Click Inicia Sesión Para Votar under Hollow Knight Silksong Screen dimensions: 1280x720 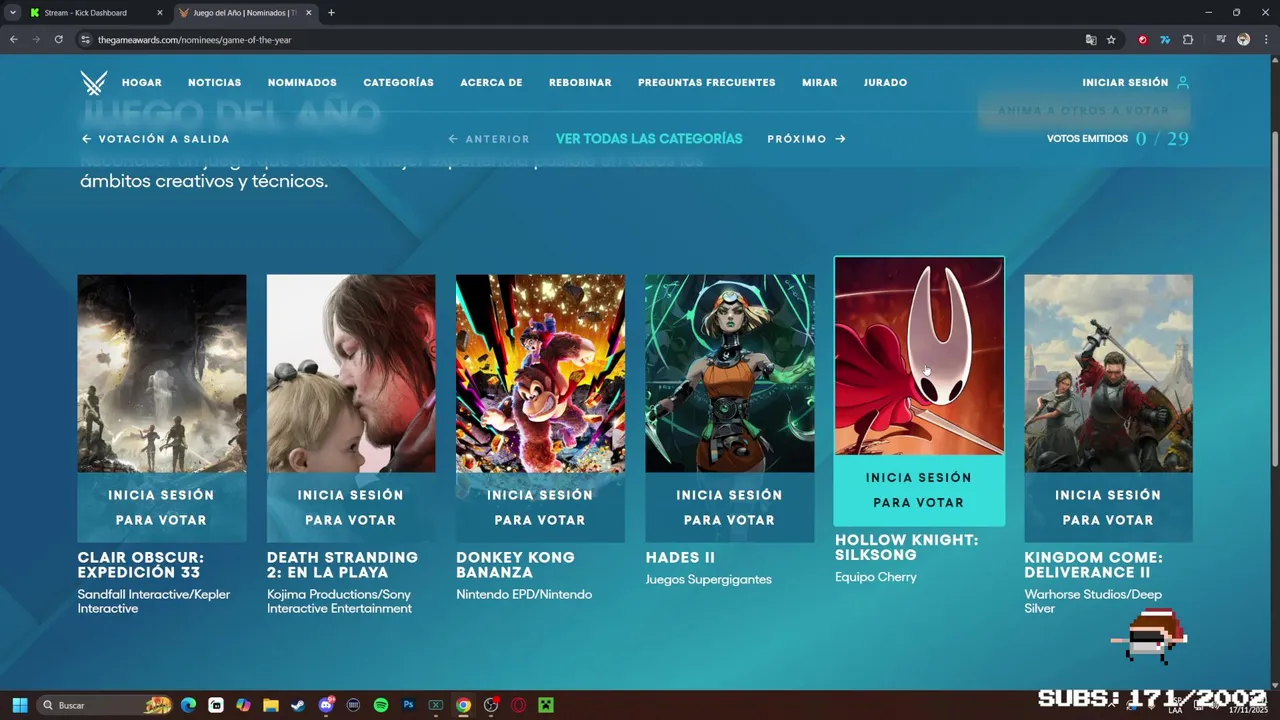(x=919, y=490)
